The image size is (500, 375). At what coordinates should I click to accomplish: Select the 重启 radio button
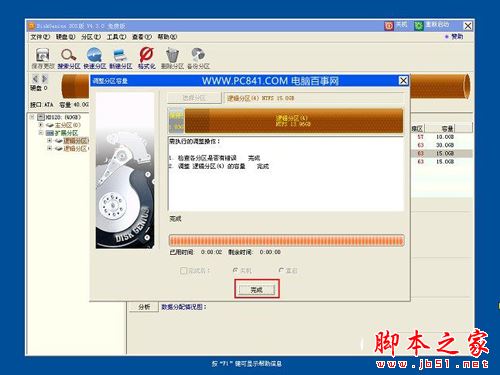[x=281, y=270]
